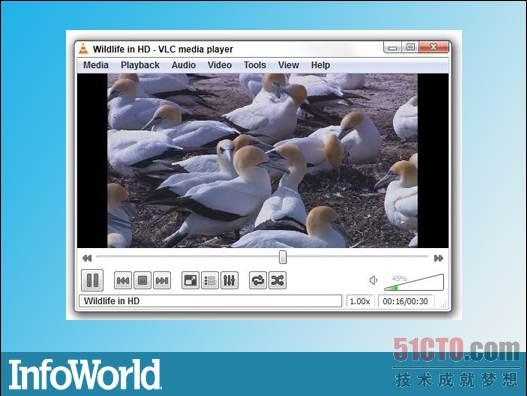
Task: Open the Tools menu
Action: tap(255, 65)
